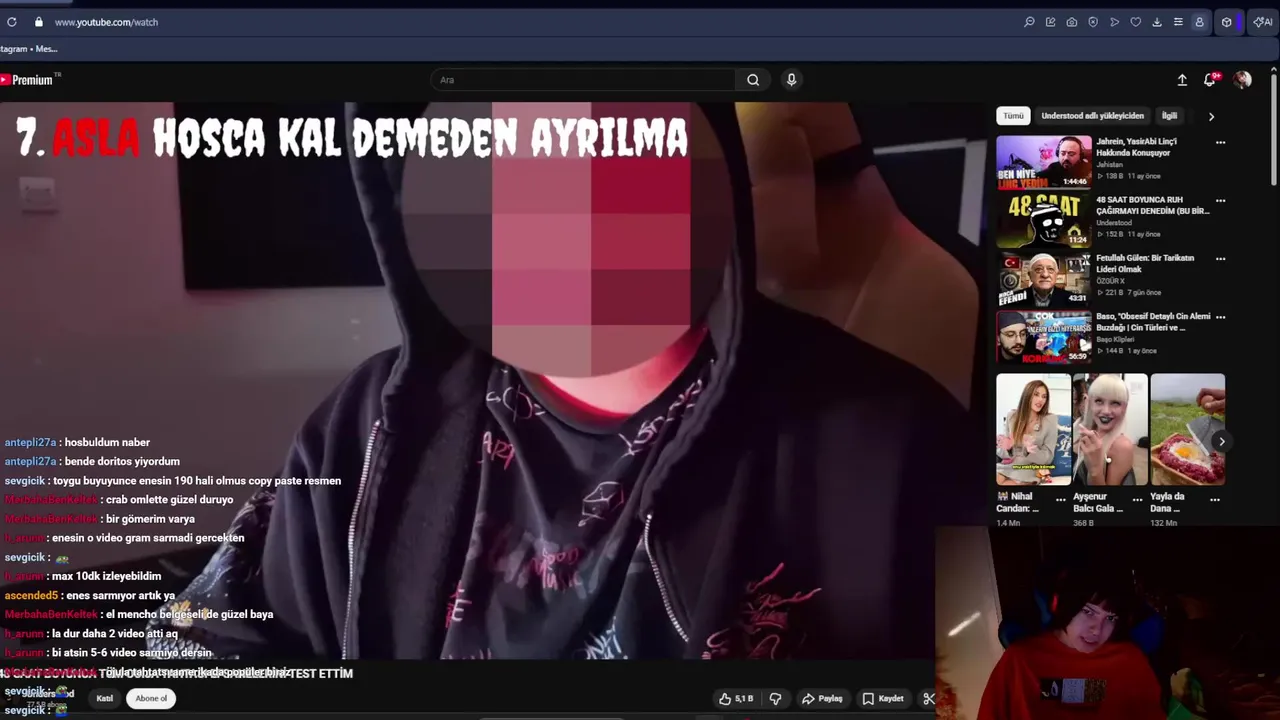Image resolution: width=1280 pixels, height=720 pixels.
Task: Open options for '48 SAAT BOYUNCA RUH' video
Action: [x=1220, y=201]
